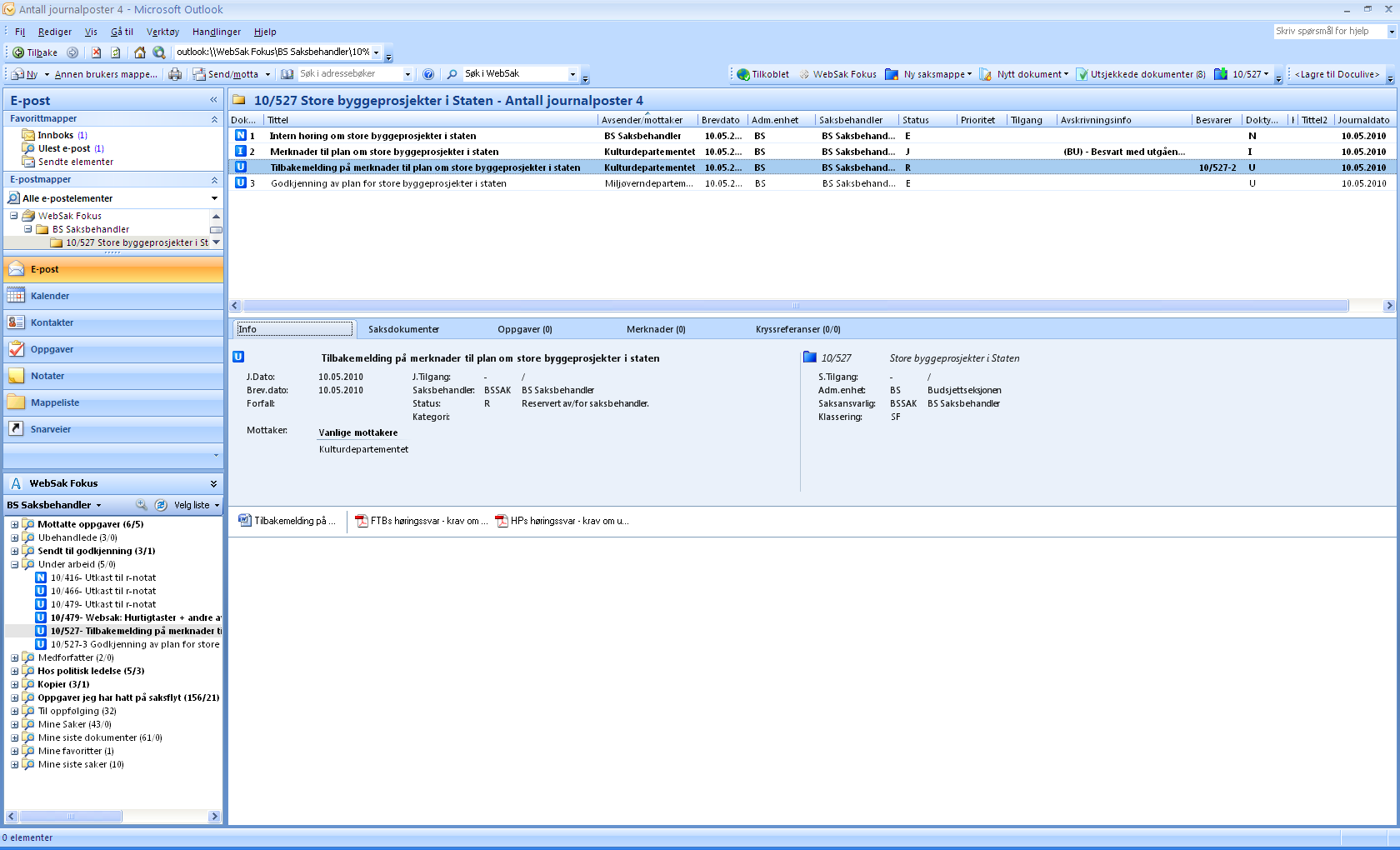Open the Verktøy menu
This screenshot has height=850, width=1400.
coord(162,32)
